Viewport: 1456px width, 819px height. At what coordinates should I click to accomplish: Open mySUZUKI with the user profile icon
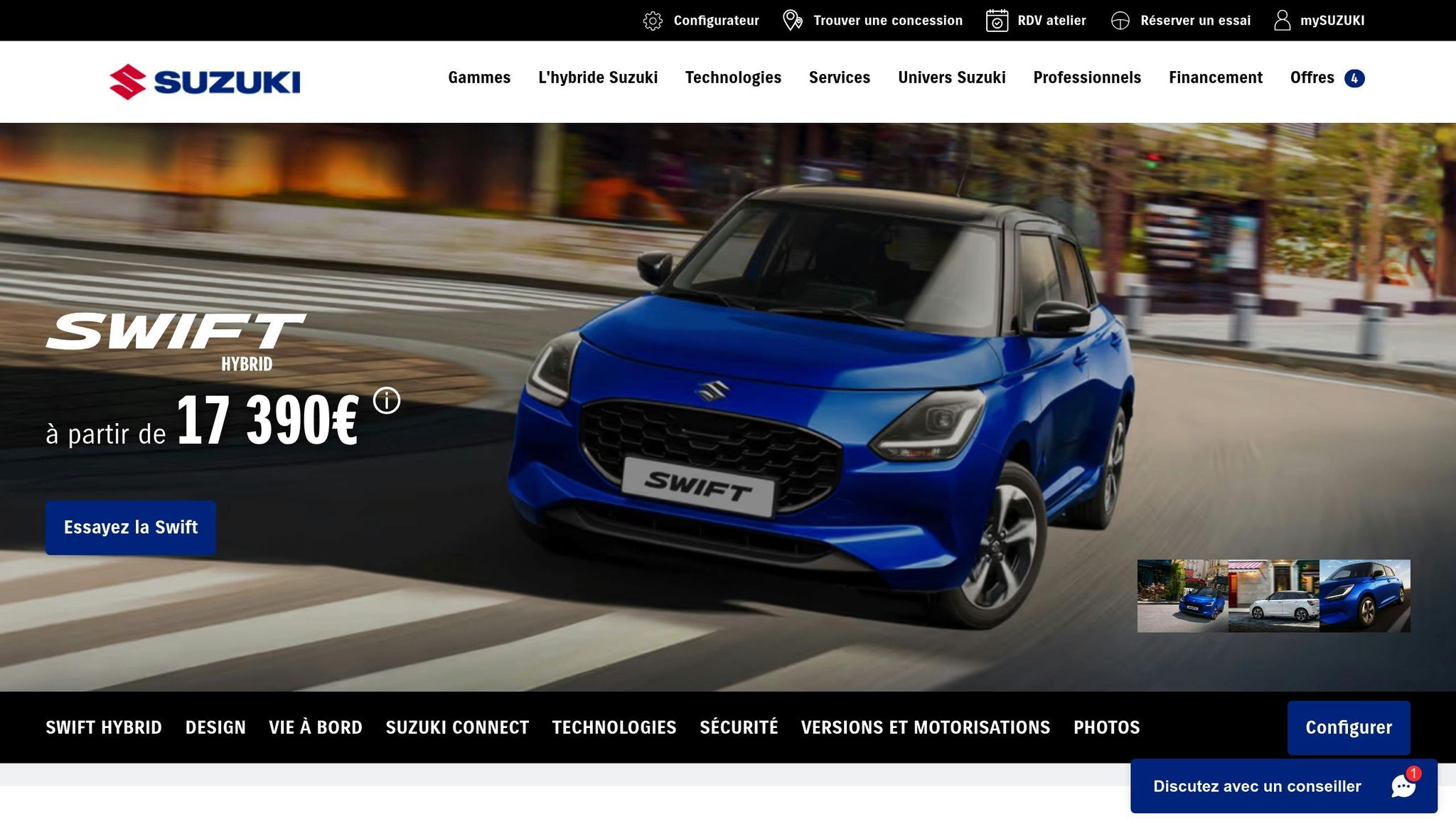pos(1283,20)
